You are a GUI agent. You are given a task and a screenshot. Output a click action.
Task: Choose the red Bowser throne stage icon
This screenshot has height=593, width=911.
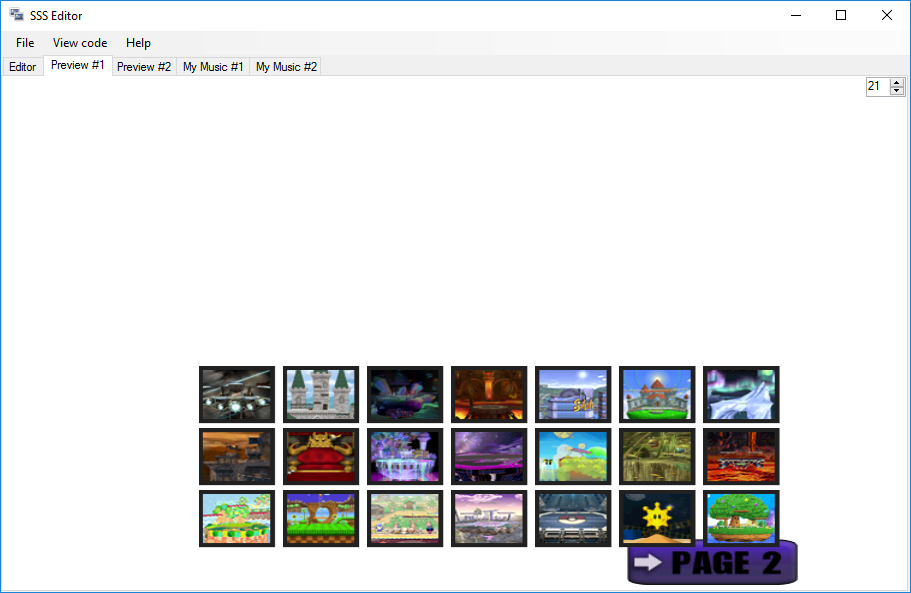(321, 457)
